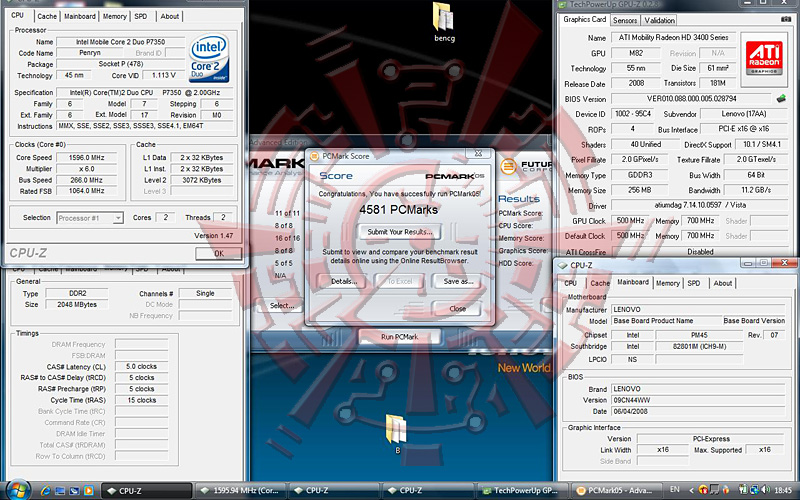Open Cache tab in the processor CPU-Z window
Image resolution: width=800 pixels, height=500 pixels.
[47, 16]
